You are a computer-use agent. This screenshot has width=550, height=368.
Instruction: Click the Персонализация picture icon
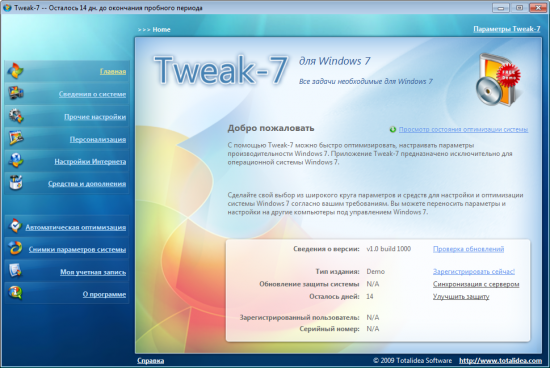tap(16, 138)
